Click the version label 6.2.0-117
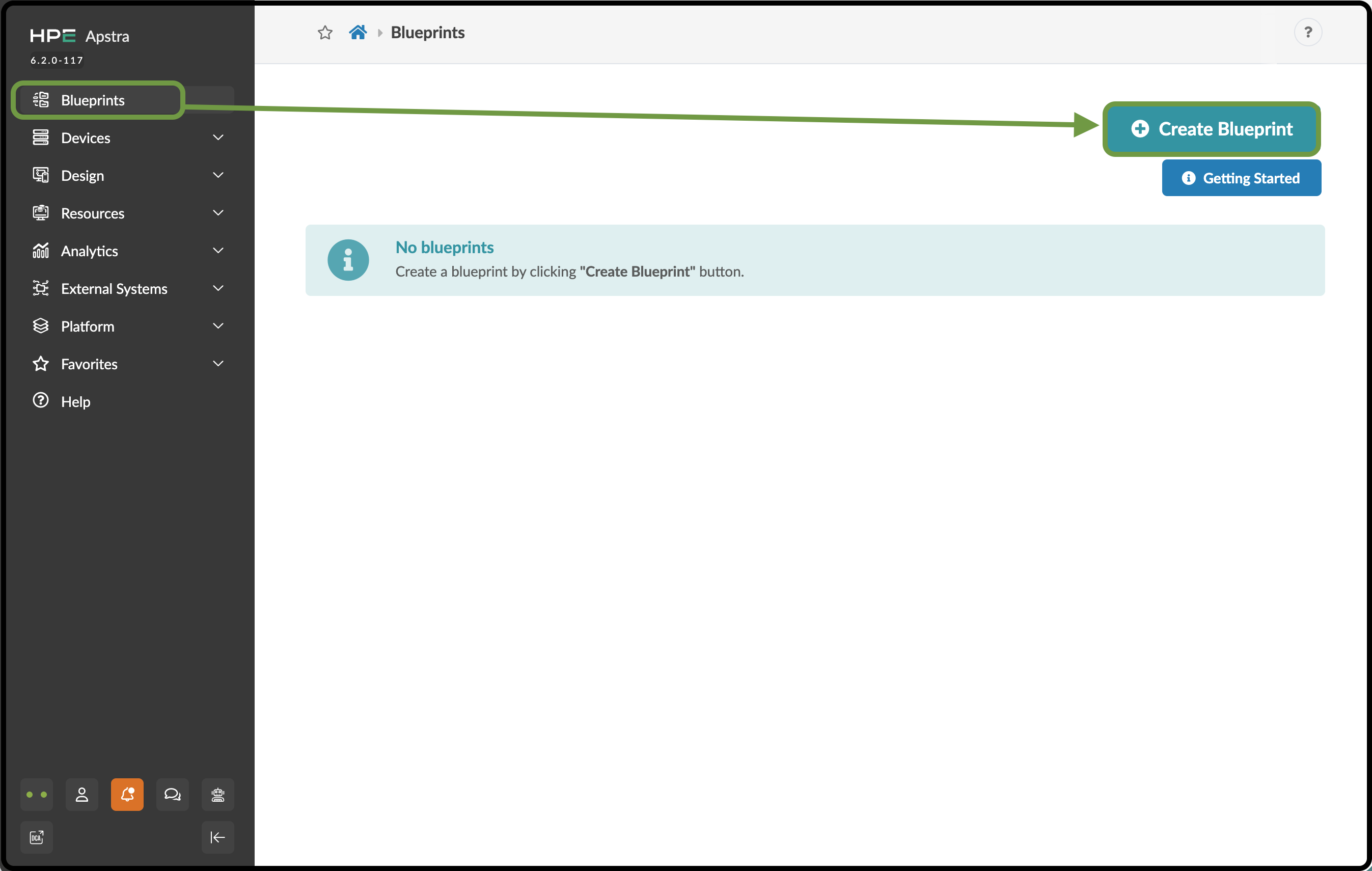This screenshot has height=871, width=1372. click(x=57, y=61)
